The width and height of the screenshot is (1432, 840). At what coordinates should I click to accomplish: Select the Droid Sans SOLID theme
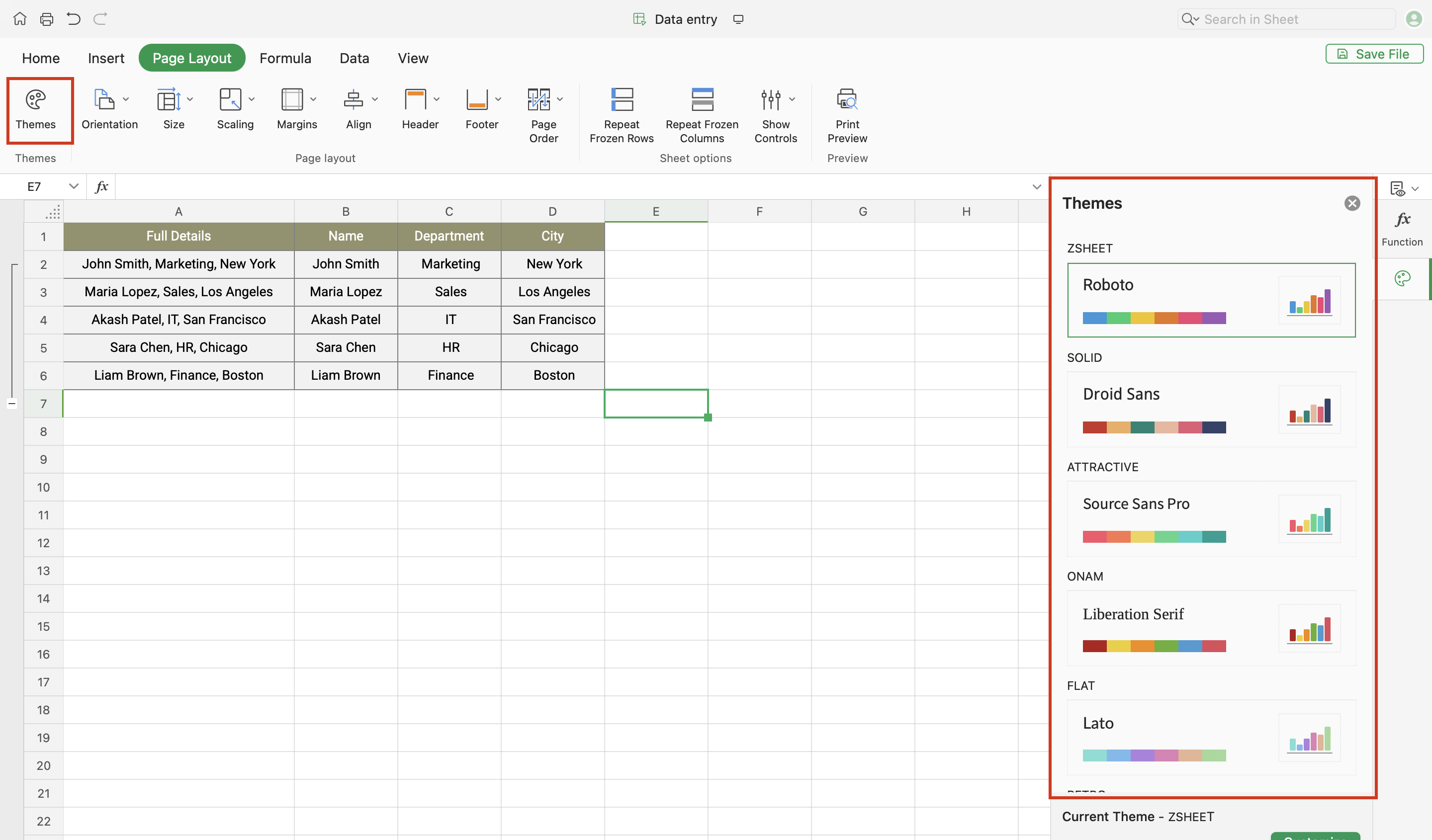click(x=1210, y=409)
